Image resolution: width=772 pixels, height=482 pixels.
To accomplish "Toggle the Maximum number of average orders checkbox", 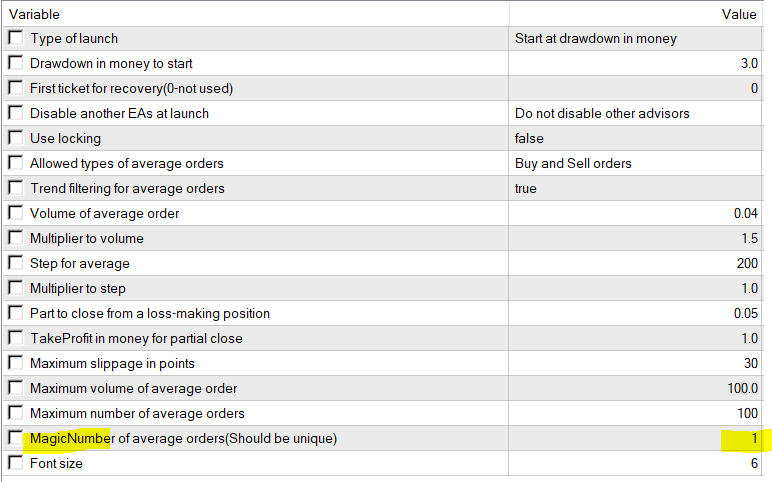I will pyautogui.click(x=15, y=414).
